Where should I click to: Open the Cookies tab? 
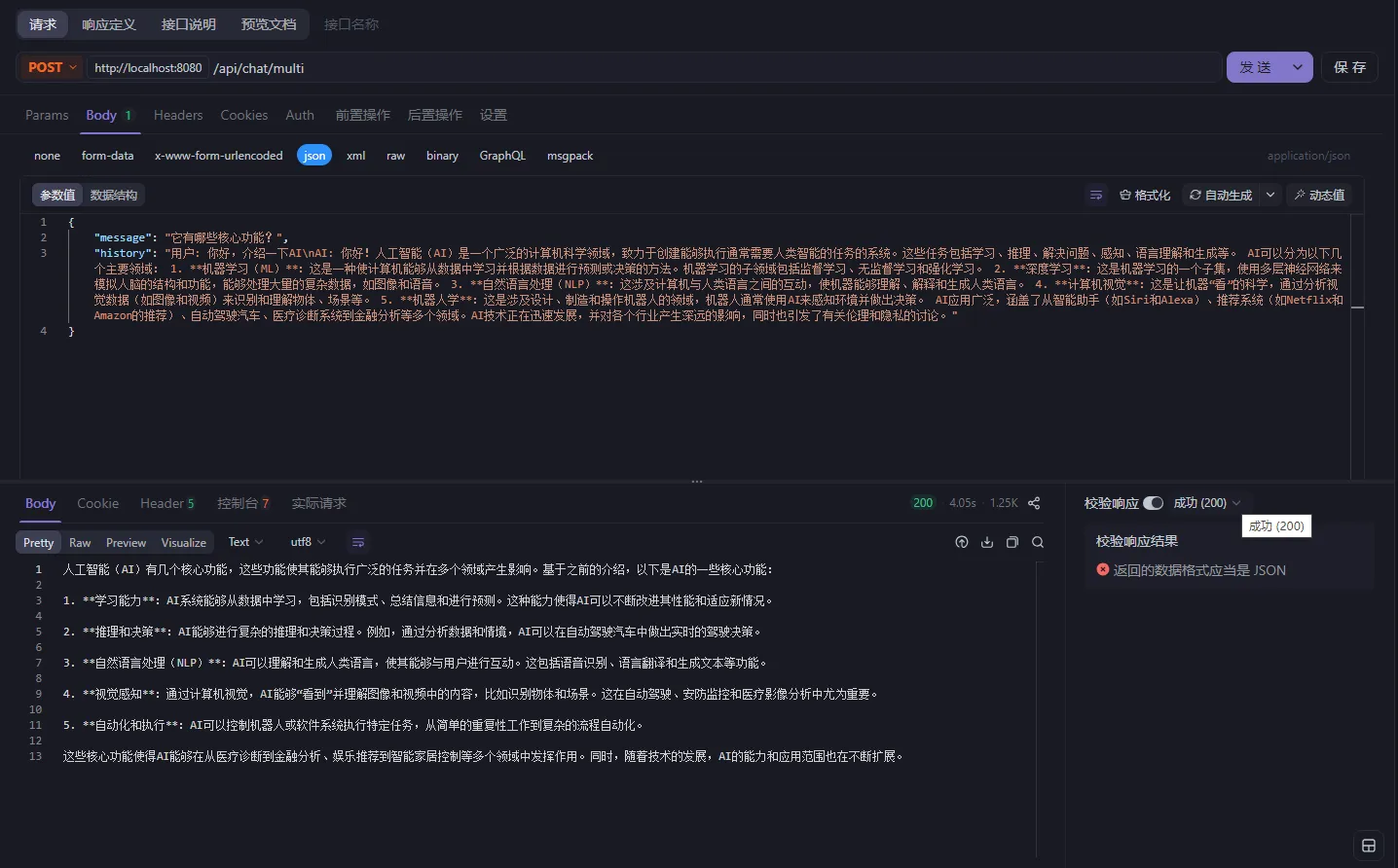point(244,115)
